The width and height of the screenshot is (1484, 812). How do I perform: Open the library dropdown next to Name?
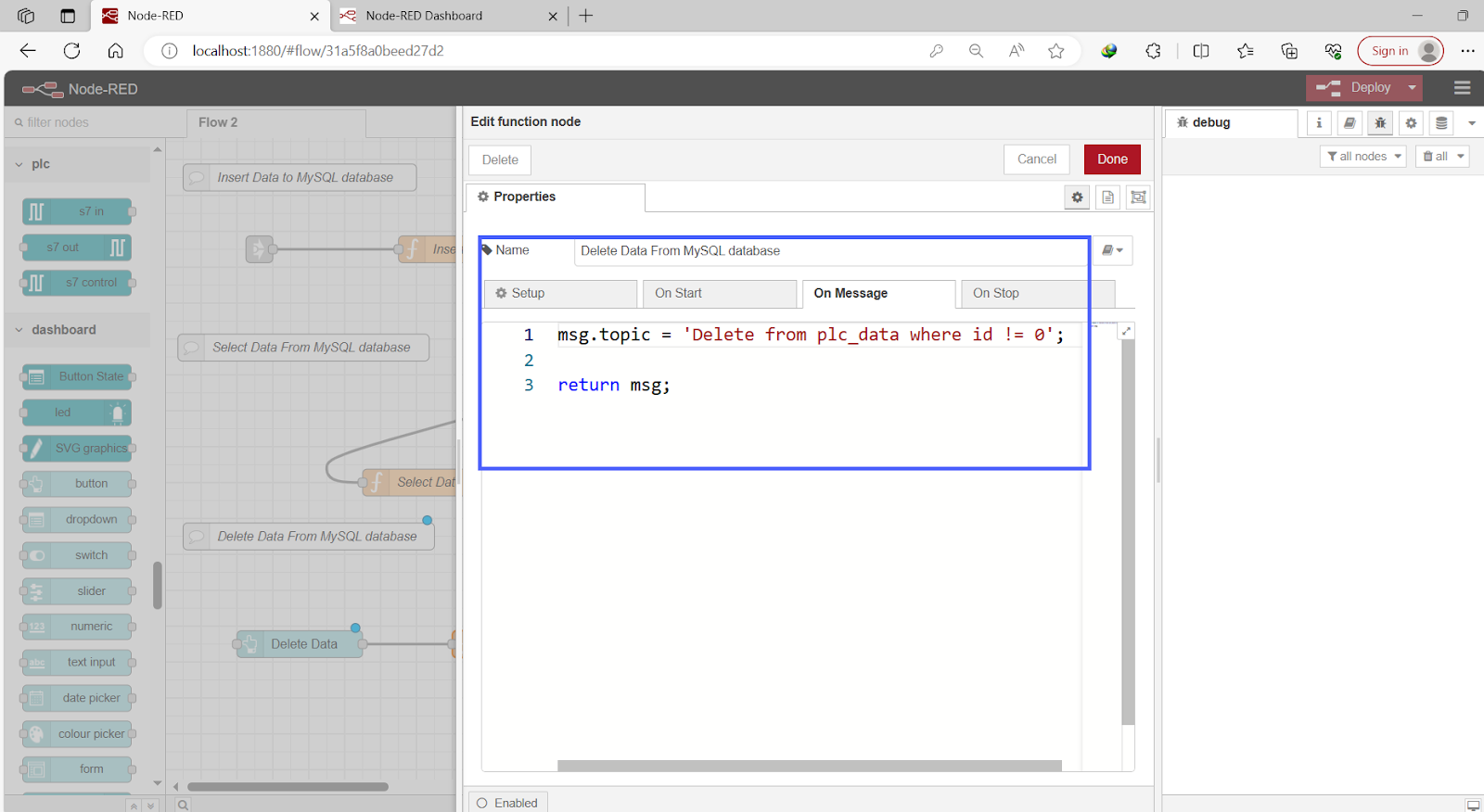click(1112, 250)
